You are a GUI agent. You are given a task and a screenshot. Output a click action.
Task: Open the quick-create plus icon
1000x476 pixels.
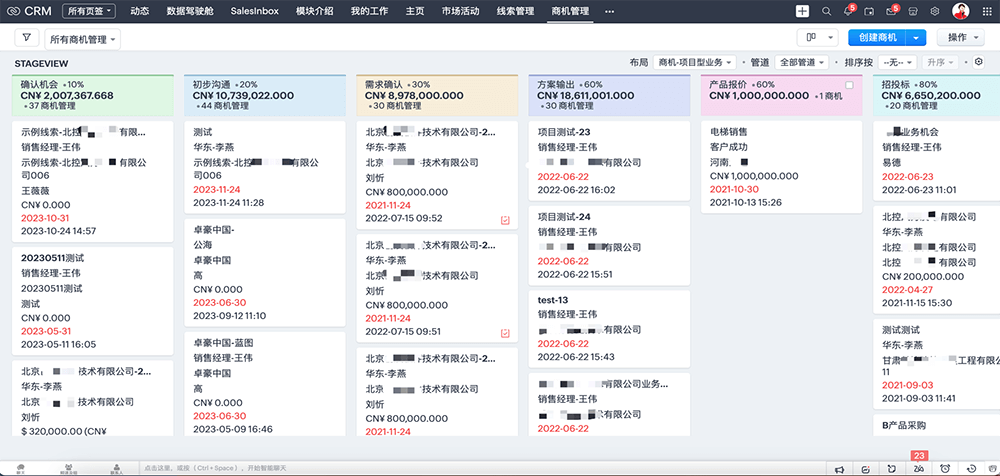click(802, 11)
